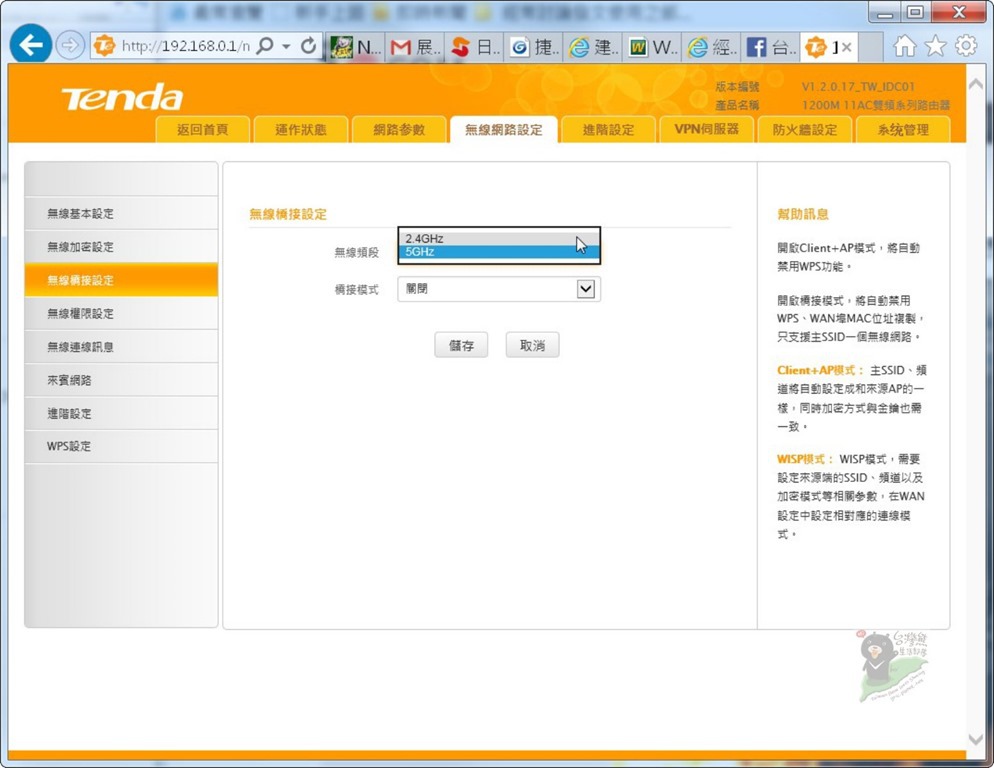Switch to the Facebook browser tab
The width and height of the screenshot is (994, 768).
[771, 47]
